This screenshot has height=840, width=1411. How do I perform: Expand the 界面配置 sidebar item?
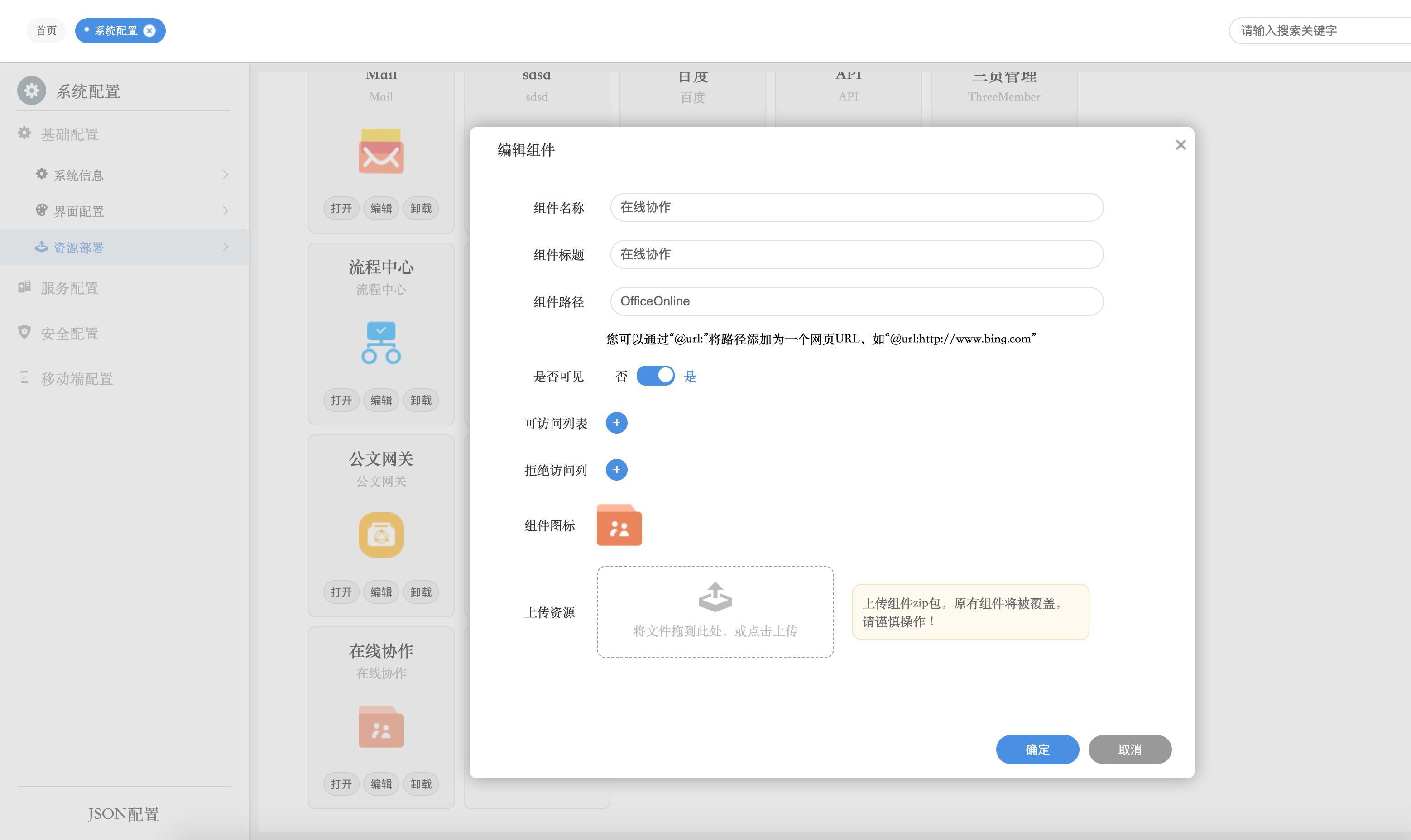(x=226, y=211)
